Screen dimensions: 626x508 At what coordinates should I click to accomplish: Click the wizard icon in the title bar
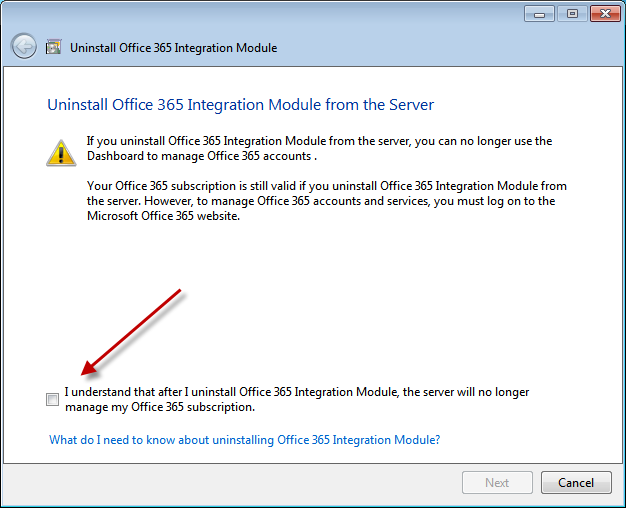click(x=54, y=47)
